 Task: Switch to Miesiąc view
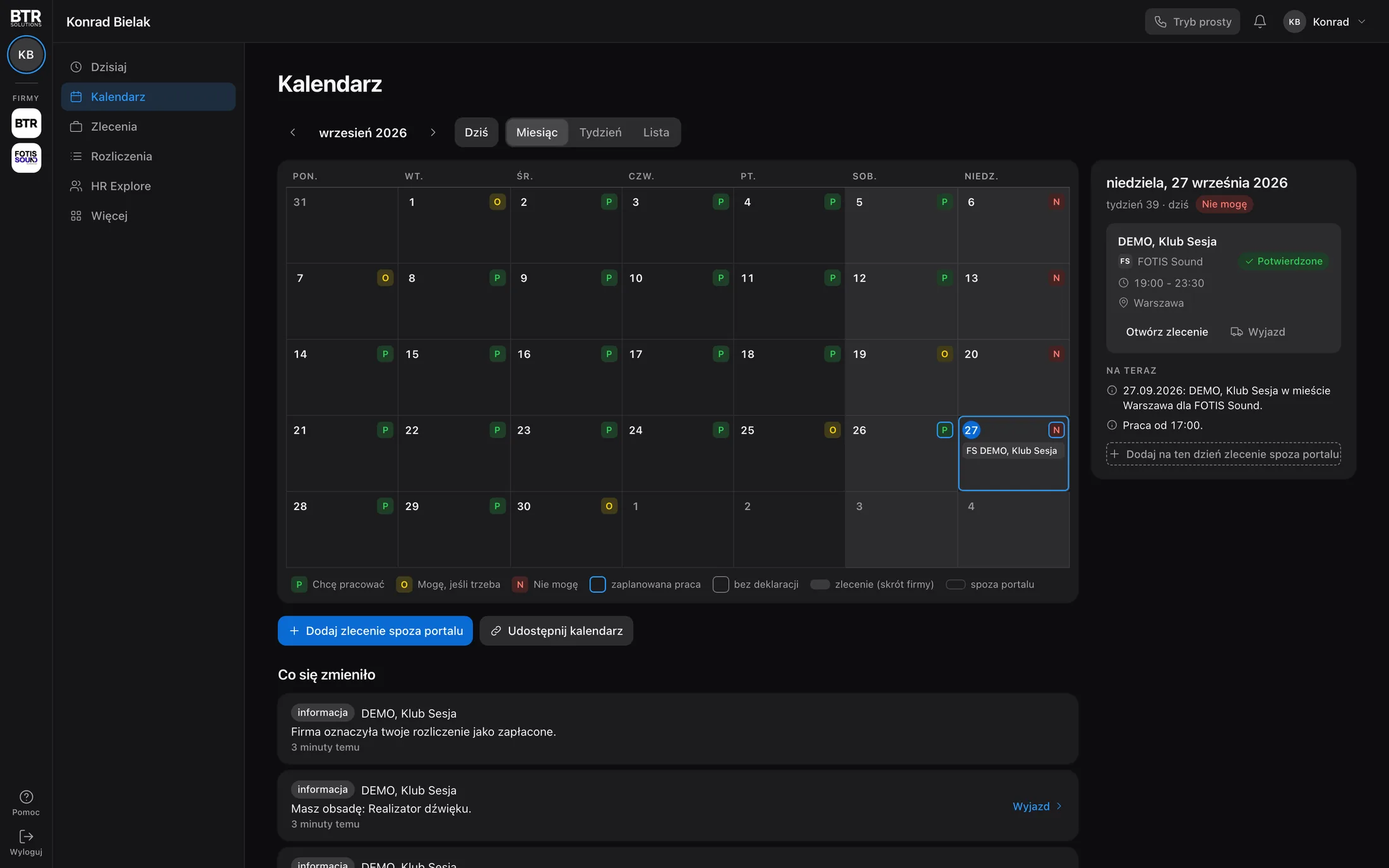(537, 133)
